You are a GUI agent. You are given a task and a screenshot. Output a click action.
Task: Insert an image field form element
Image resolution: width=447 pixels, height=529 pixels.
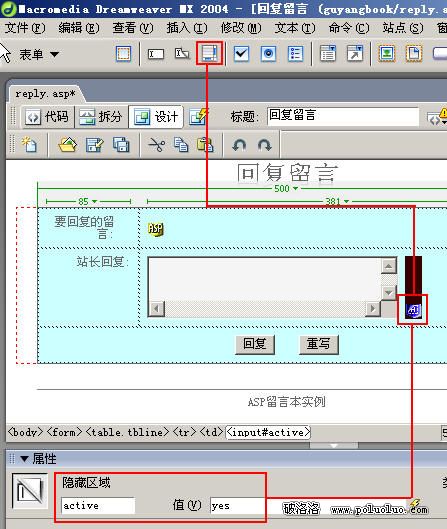[387, 54]
